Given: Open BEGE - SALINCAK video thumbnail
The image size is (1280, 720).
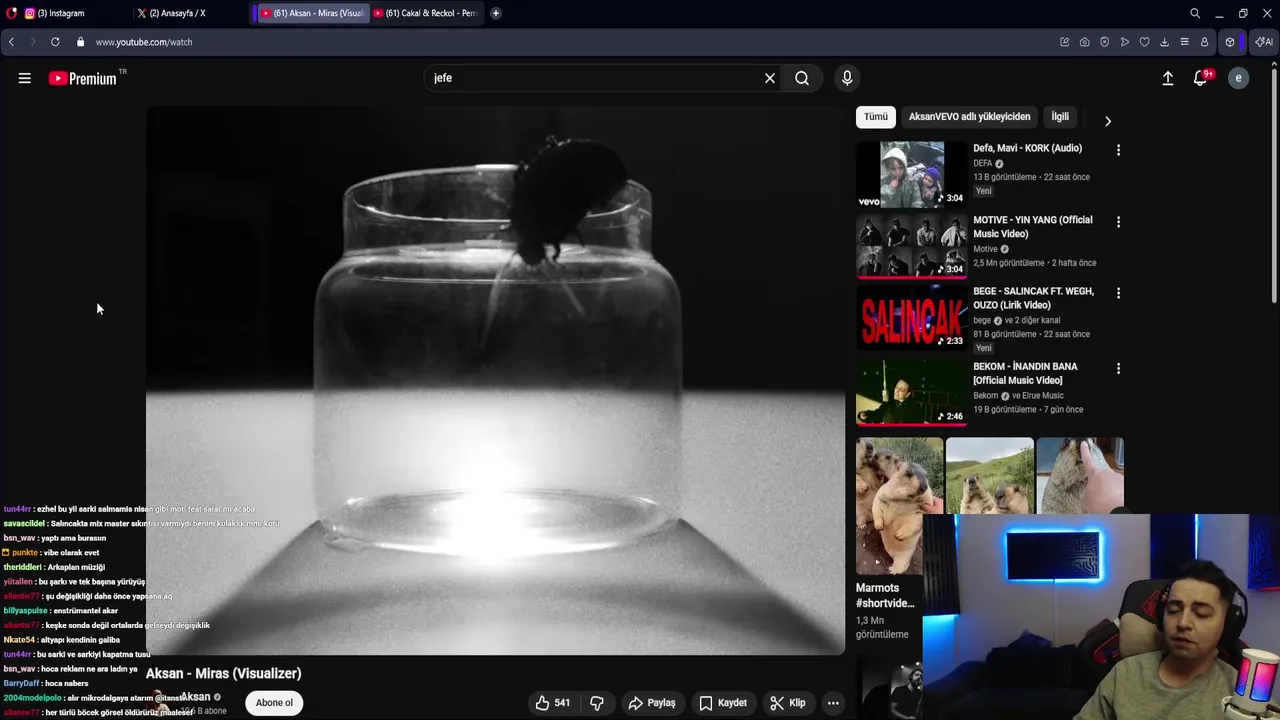Looking at the screenshot, I should point(912,317).
